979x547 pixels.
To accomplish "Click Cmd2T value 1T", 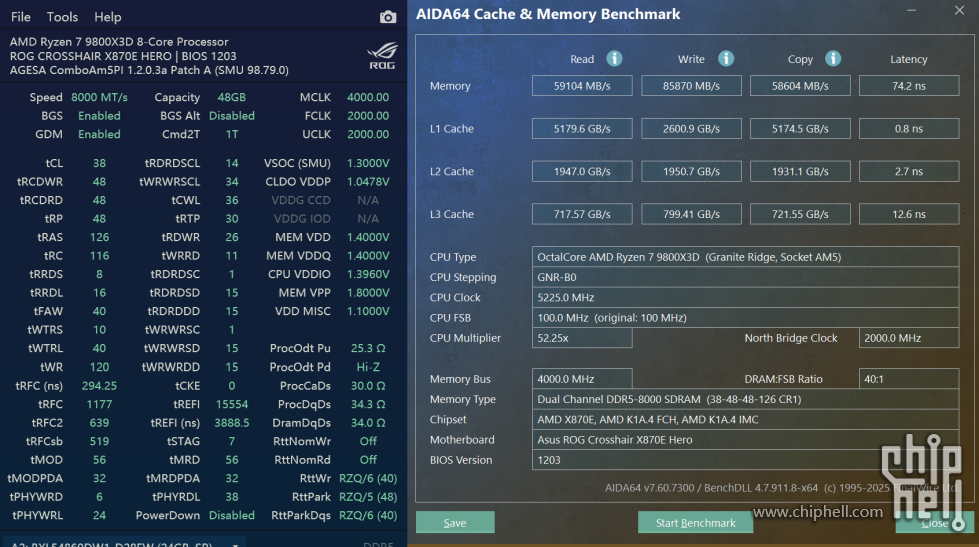I will (232, 134).
